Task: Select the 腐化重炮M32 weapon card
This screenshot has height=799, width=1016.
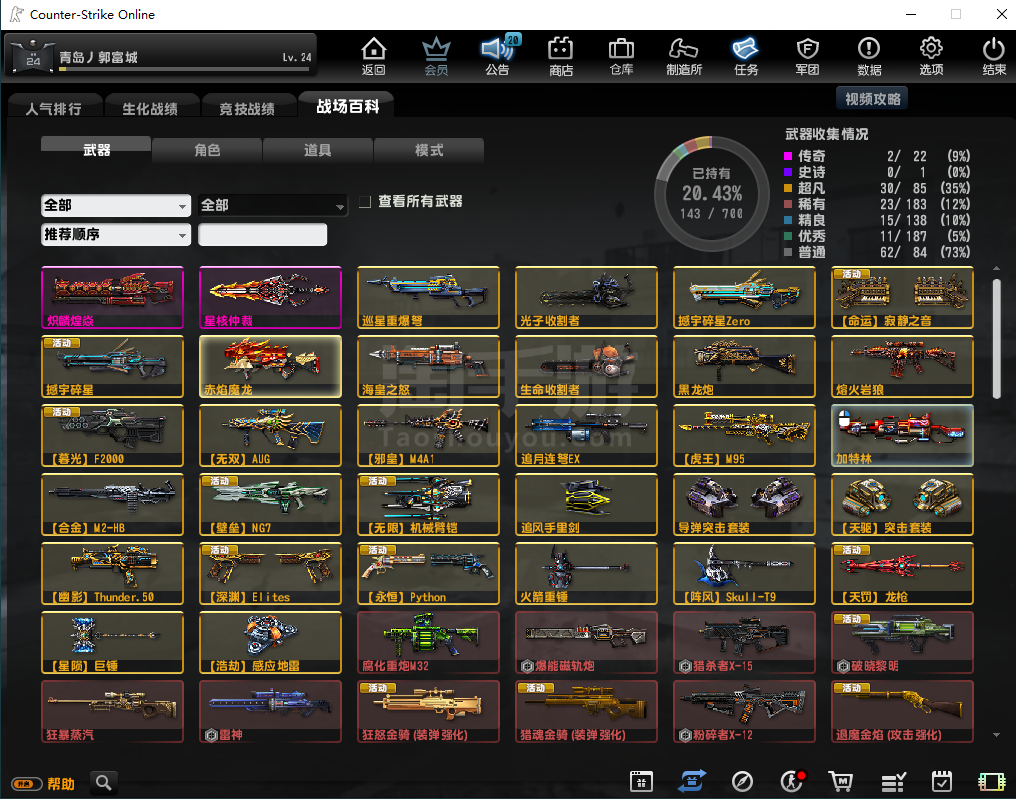Action: pyautogui.click(x=428, y=643)
